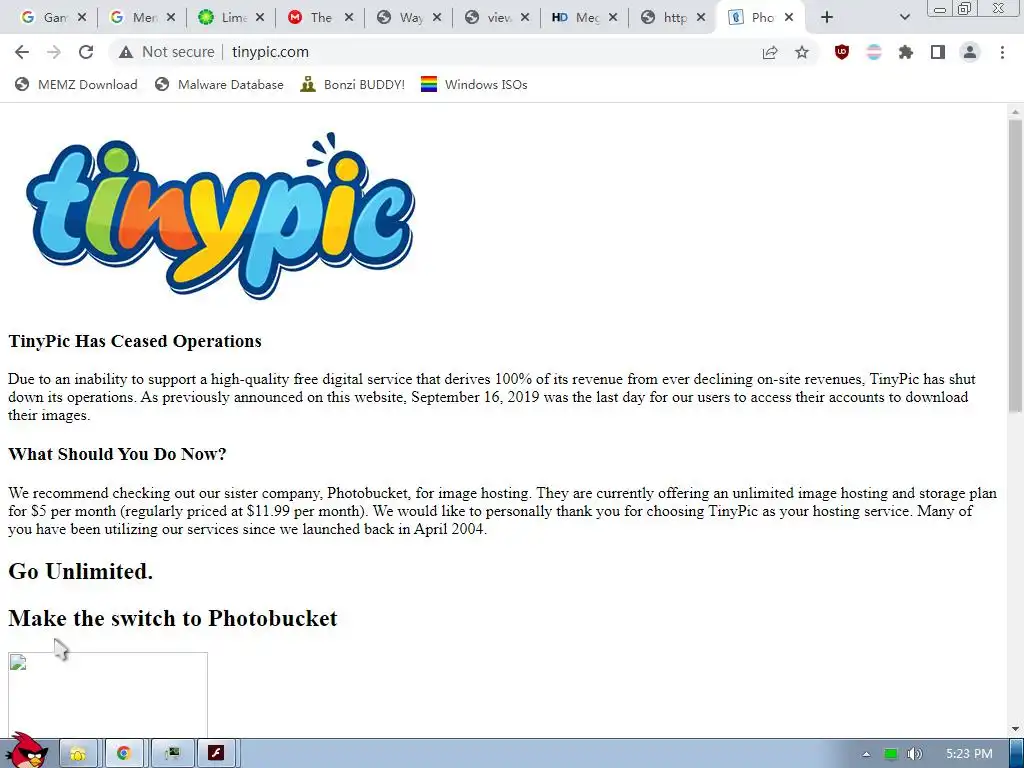Image resolution: width=1024 pixels, height=768 pixels.
Task: Open the Chrome profile avatar
Action: pyautogui.click(x=970, y=52)
